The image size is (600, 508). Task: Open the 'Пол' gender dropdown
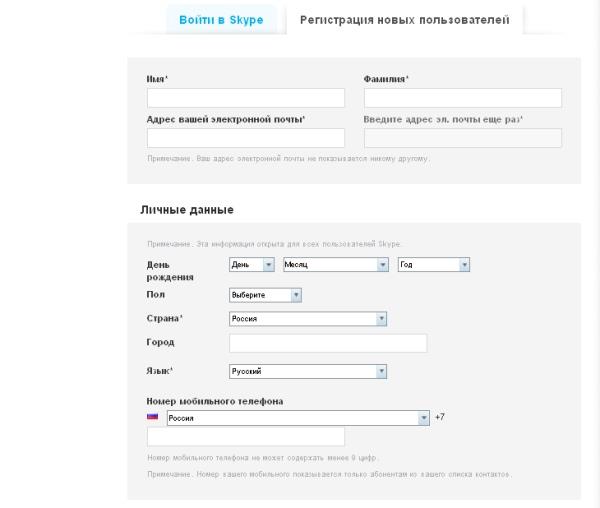tap(266, 295)
